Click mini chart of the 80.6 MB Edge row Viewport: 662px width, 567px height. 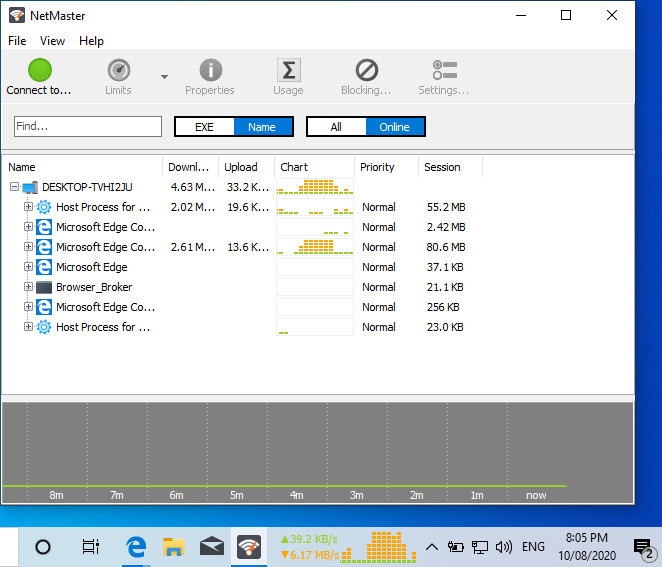(x=315, y=247)
